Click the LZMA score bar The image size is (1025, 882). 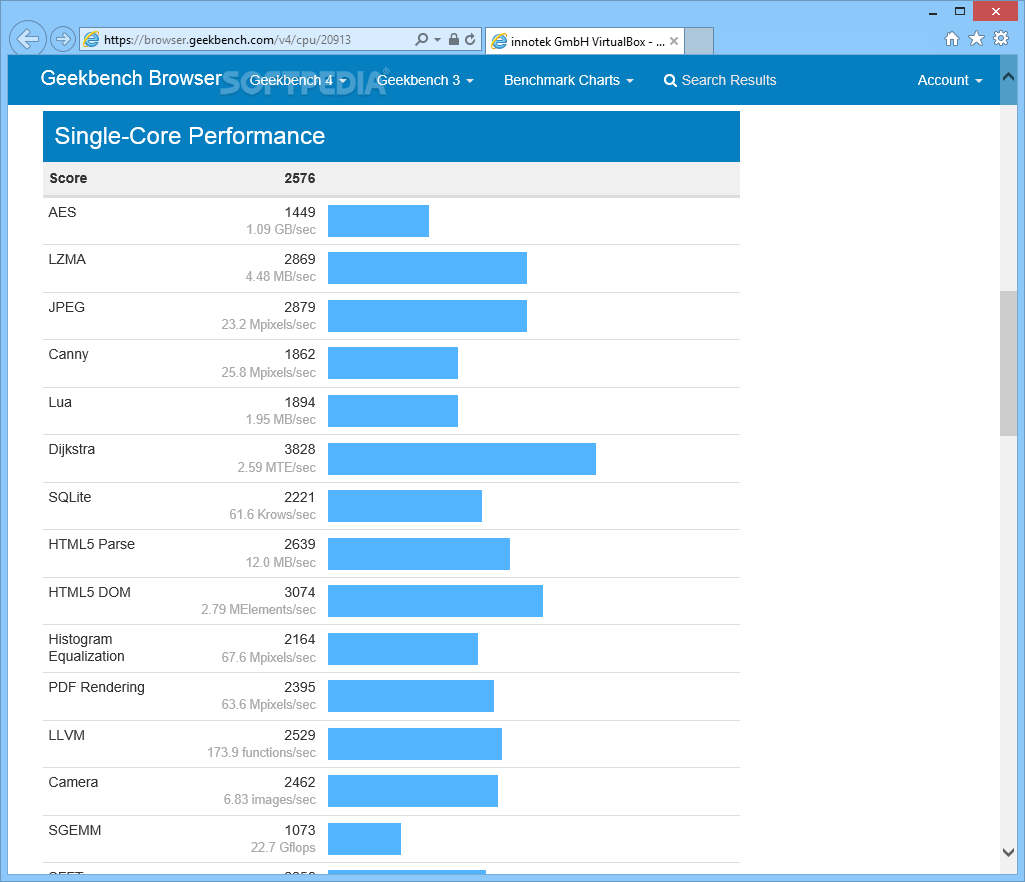tap(428, 268)
